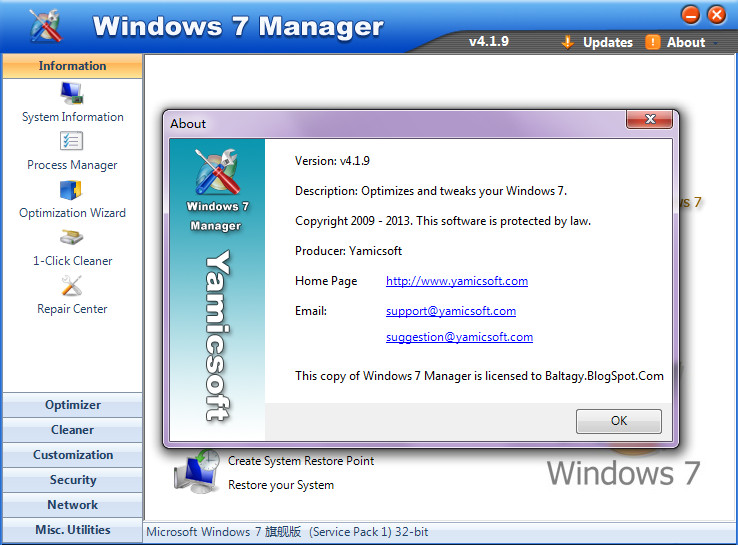The image size is (738, 545).
Task: Minimize the Windows 7 Manager window
Action: click(690, 15)
